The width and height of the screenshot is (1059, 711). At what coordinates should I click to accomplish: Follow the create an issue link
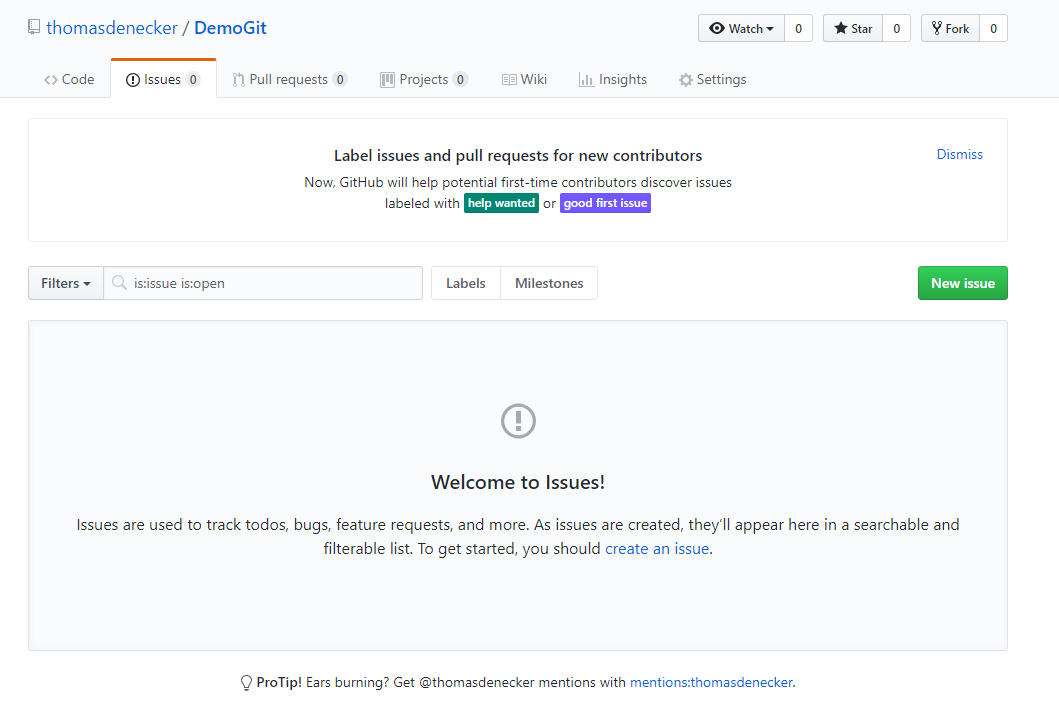point(657,549)
